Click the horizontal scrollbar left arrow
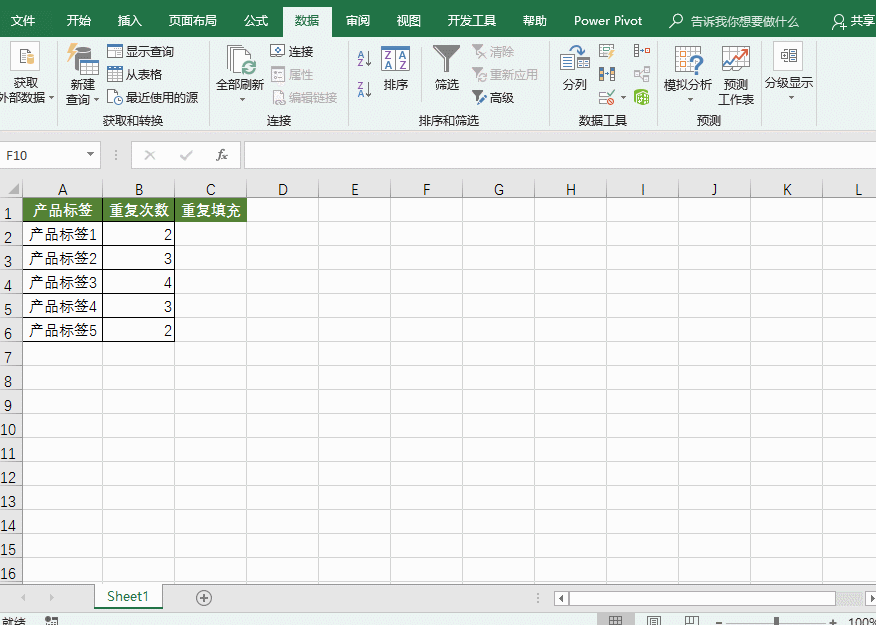Viewport: 876px width, 625px height. (561, 598)
